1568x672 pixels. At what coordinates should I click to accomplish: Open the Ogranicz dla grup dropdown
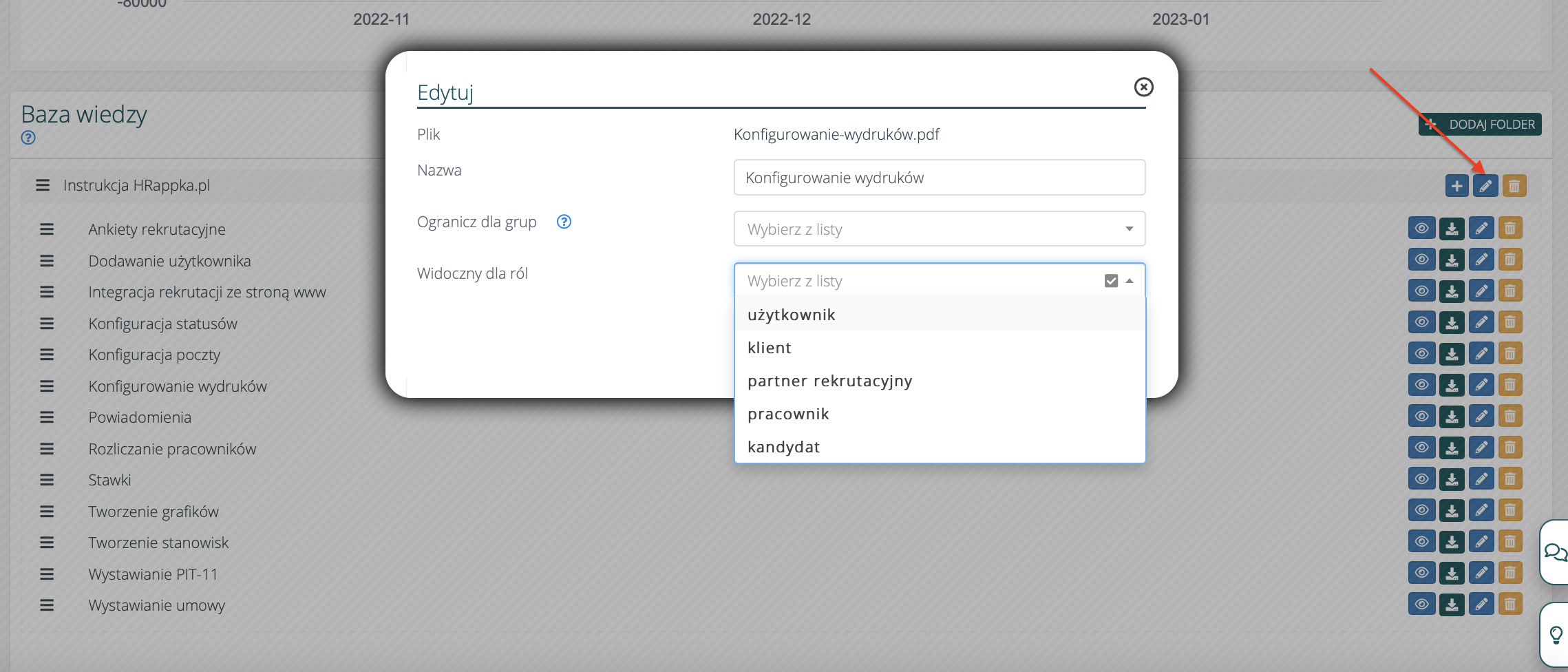tap(939, 229)
